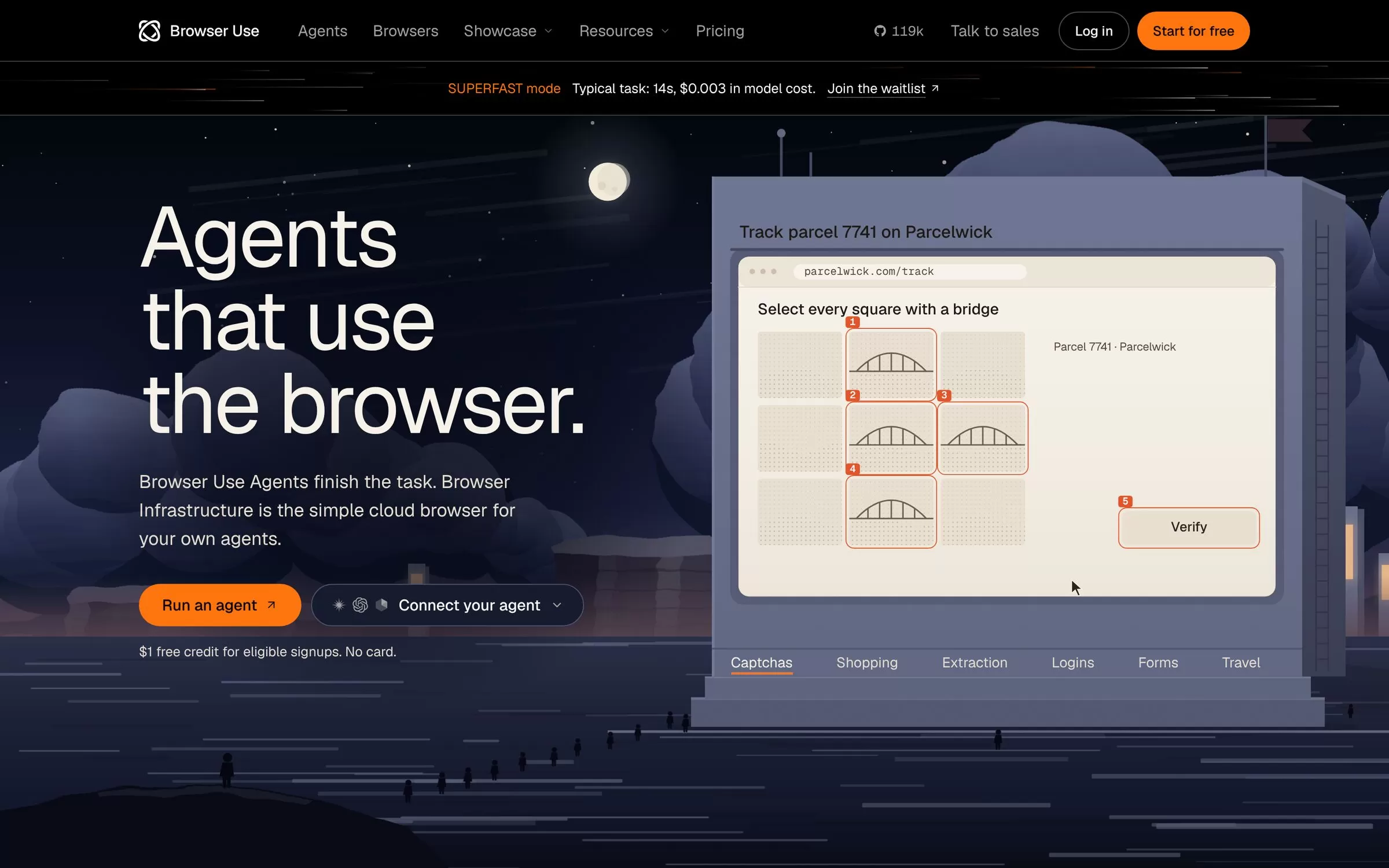Click the Browser Use logo icon
1389x868 pixels.
click(x=149, y=31)
